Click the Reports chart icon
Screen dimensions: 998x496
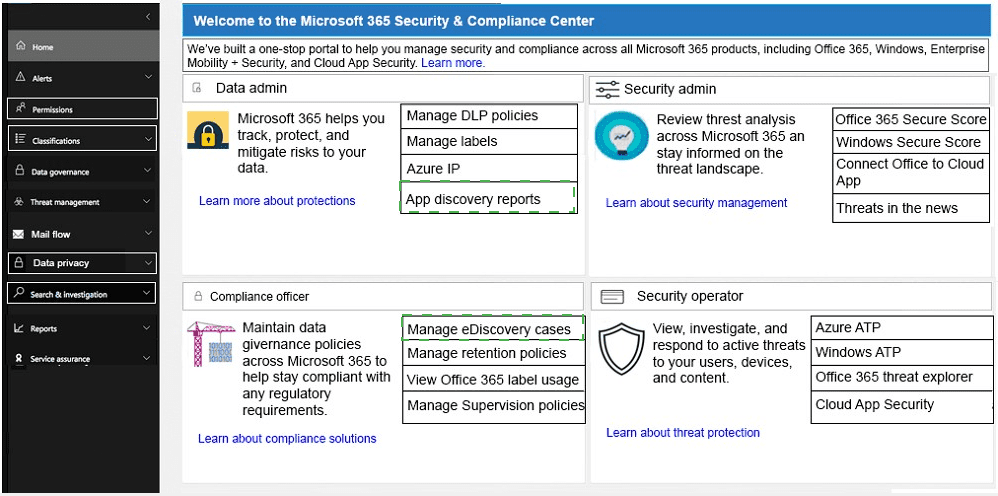click(x=18, y=328)
